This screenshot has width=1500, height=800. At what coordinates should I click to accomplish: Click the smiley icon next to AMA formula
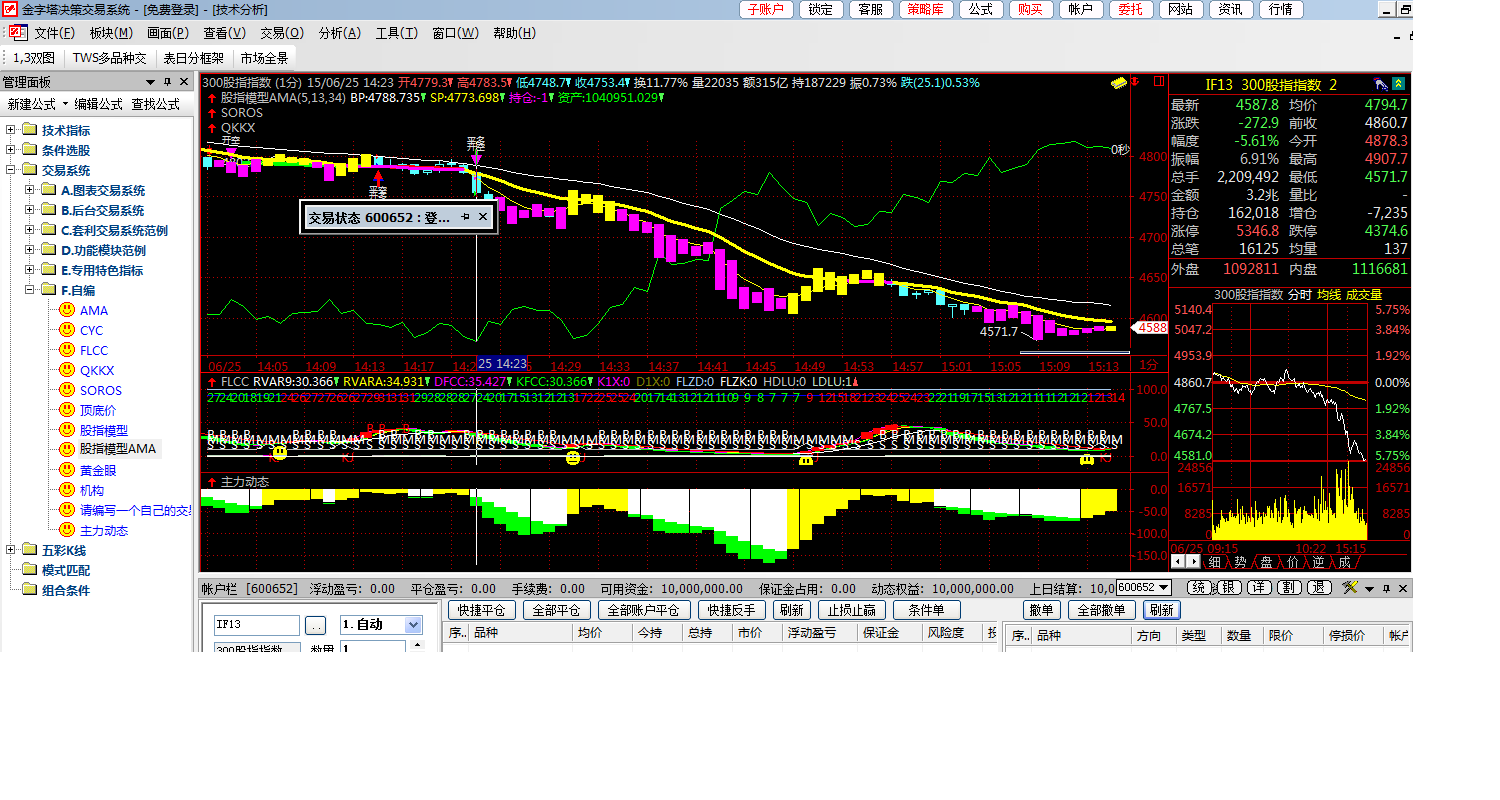click(x=67, y=310)
